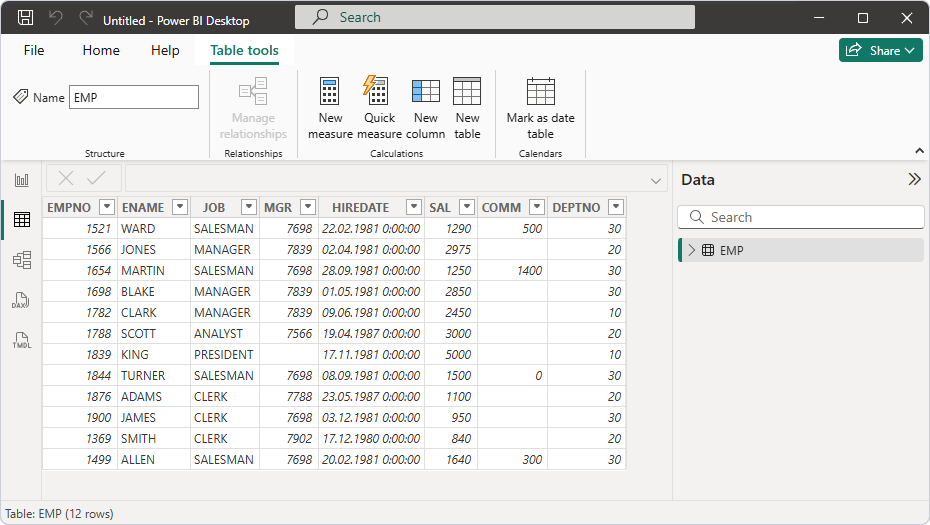The height and width of the screenshot is (525, 930).
Task: Switch to the Home tab
Action: (101, 50)
